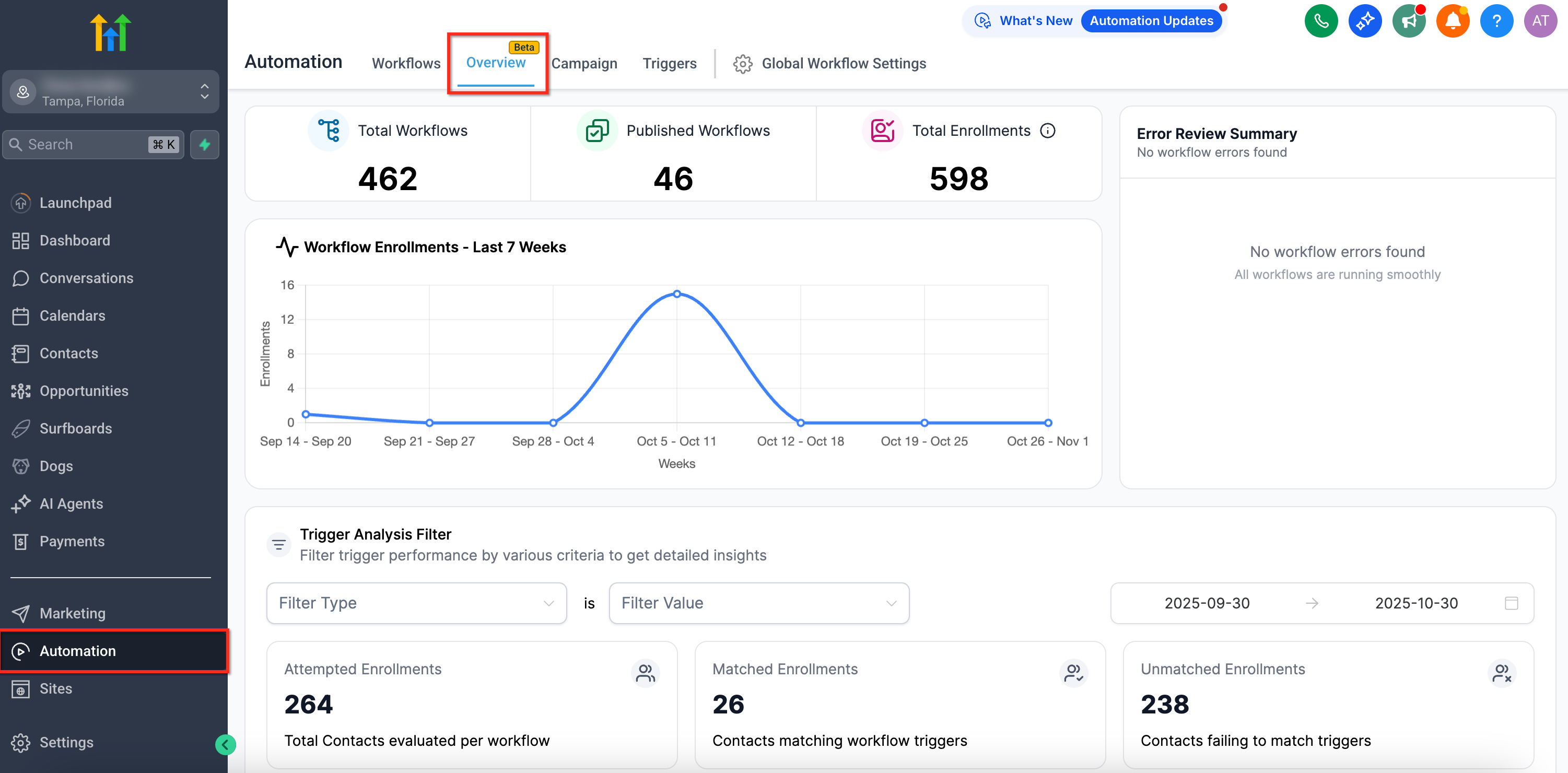Viewport: 1568px width, 773px height.
Task: Open Global Workflow Settings gear icon
Action: click(742, 63)
